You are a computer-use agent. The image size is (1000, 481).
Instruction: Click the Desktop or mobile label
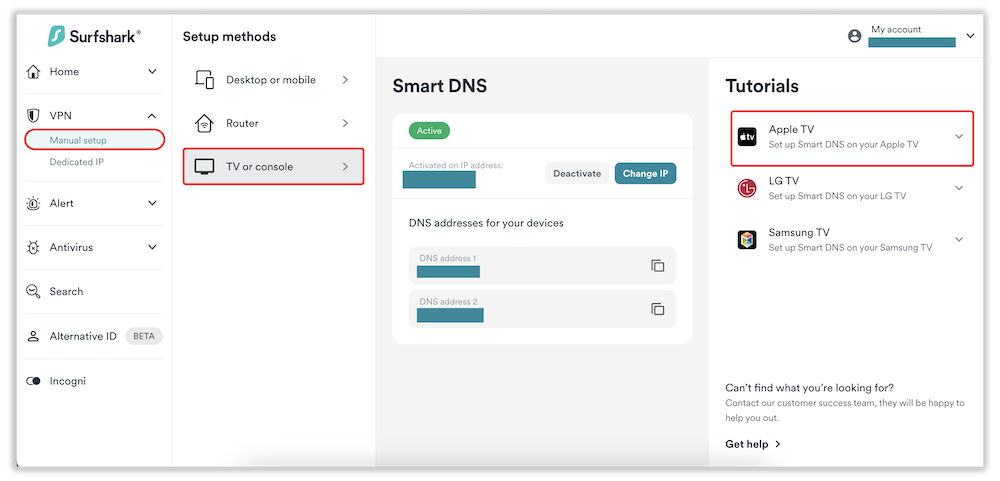[x=271, y=80]
